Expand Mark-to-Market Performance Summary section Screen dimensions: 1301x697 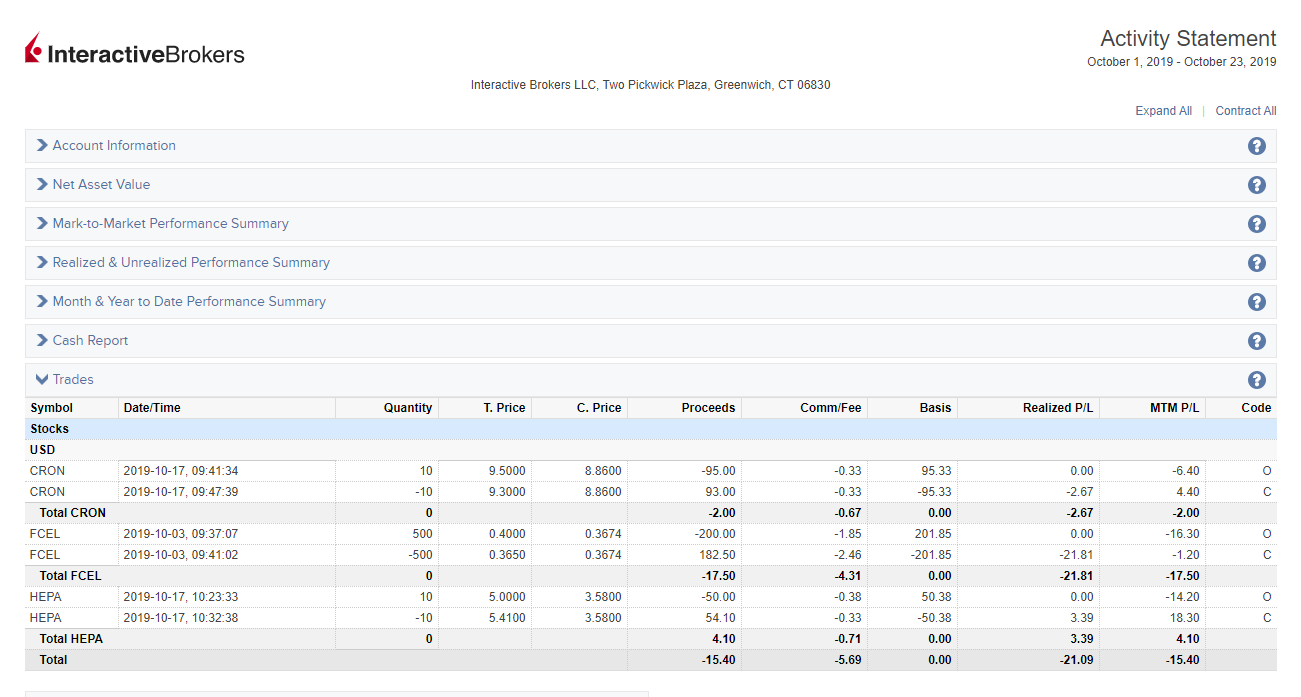tap(170, 224)
